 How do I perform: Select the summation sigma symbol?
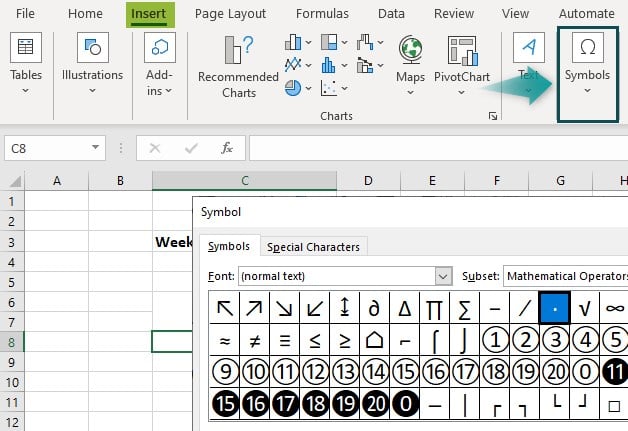(465, 308)
